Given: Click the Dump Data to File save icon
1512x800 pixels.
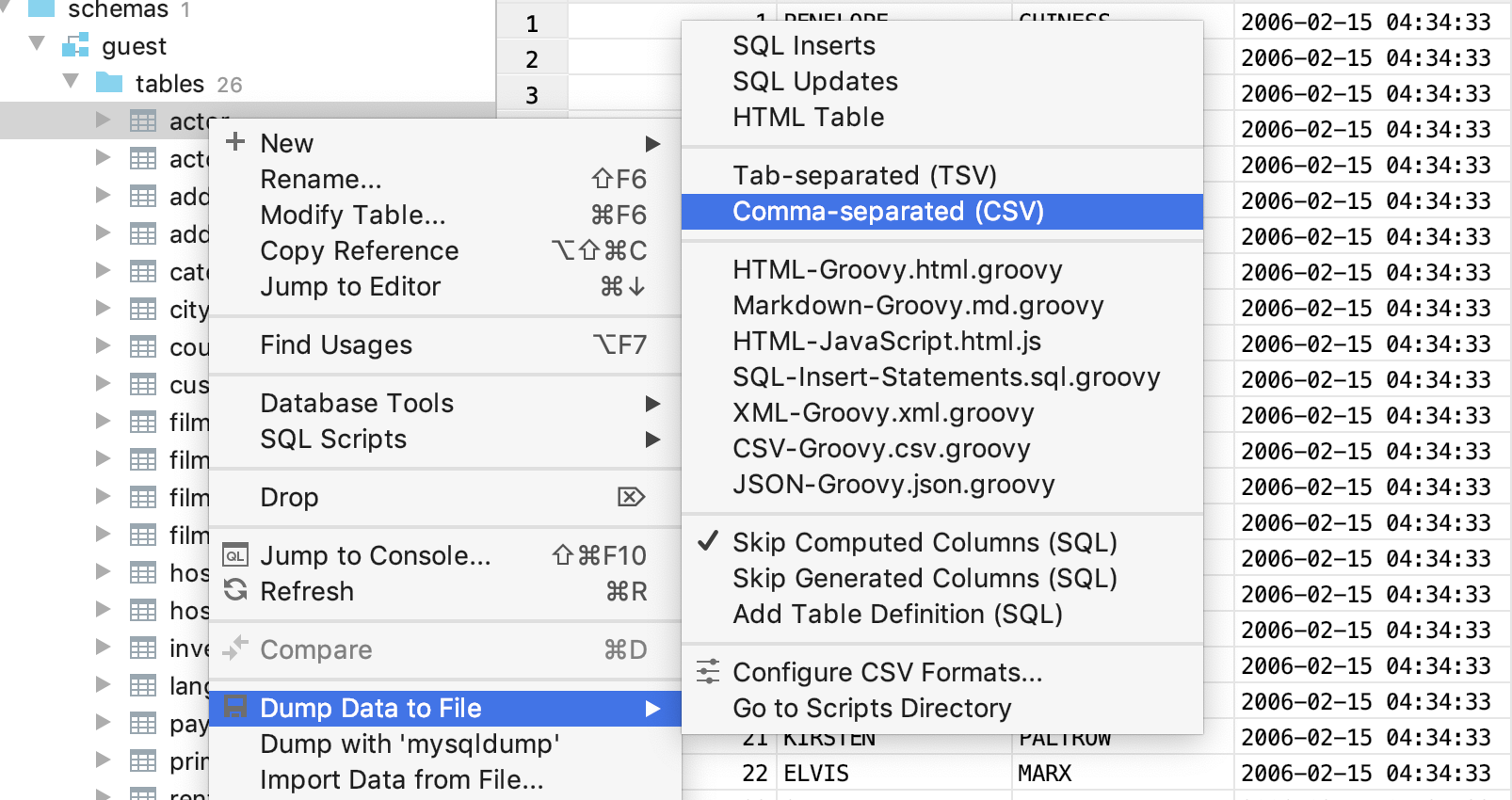Looking at the screenshot, I should coord(235,707).
